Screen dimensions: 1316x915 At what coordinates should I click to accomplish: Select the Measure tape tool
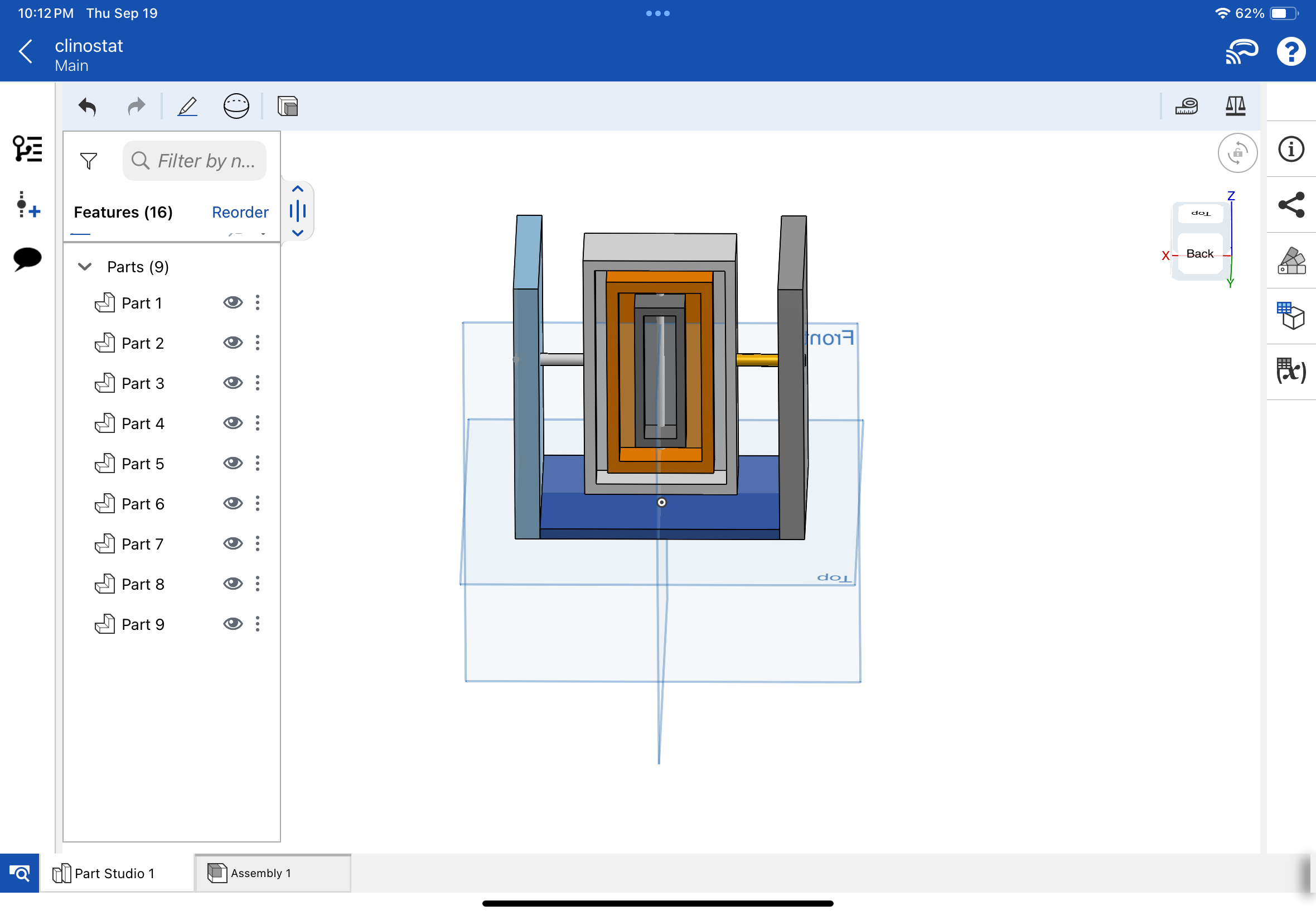point(1187,107)
